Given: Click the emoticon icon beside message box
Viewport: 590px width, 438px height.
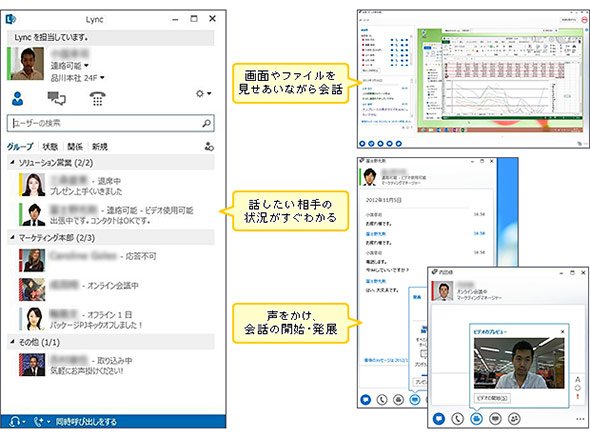Looking at the screenshot, I should tap(578, 388).
